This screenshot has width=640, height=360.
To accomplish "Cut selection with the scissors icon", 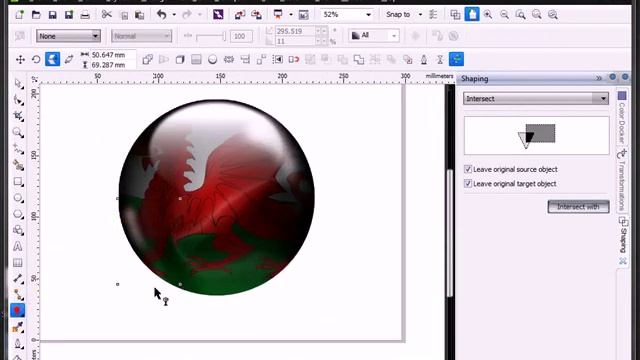I will 107,15.
